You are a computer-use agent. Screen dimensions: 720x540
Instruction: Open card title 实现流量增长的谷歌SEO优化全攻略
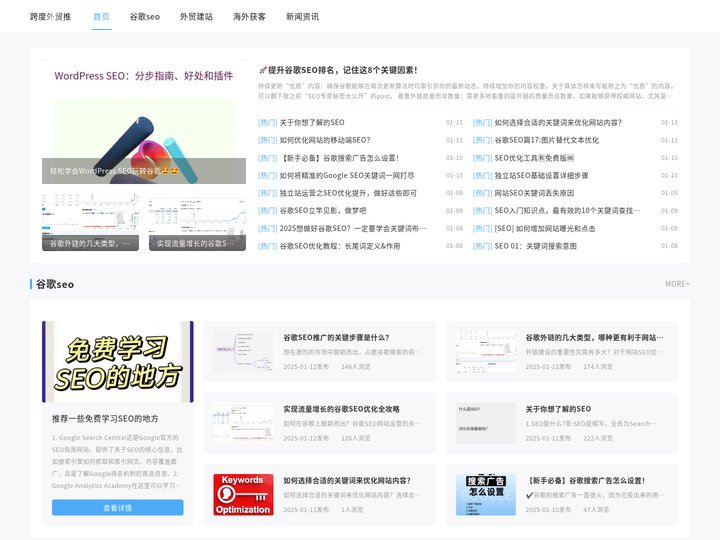click(x=341, y=409)
